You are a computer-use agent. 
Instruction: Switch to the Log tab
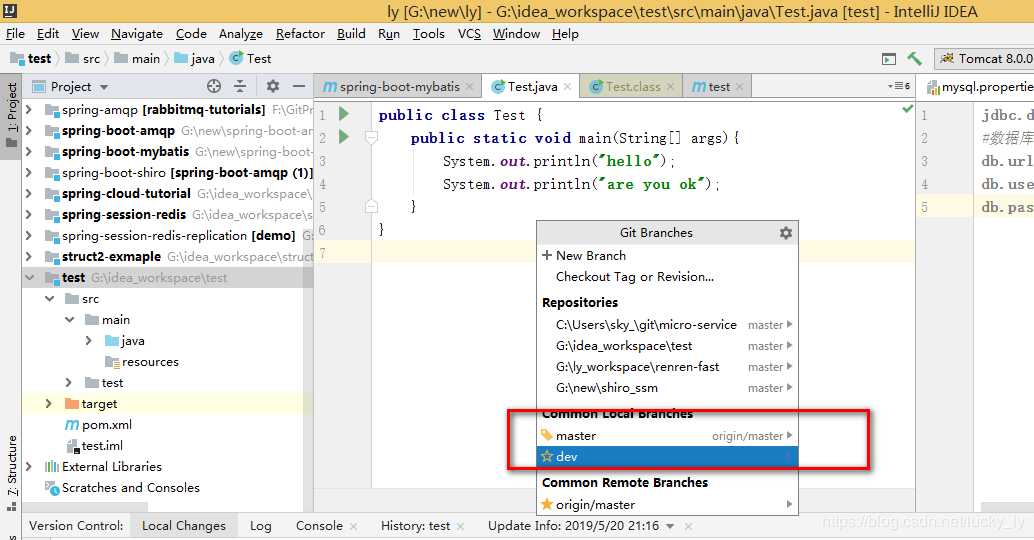point(260,526)
